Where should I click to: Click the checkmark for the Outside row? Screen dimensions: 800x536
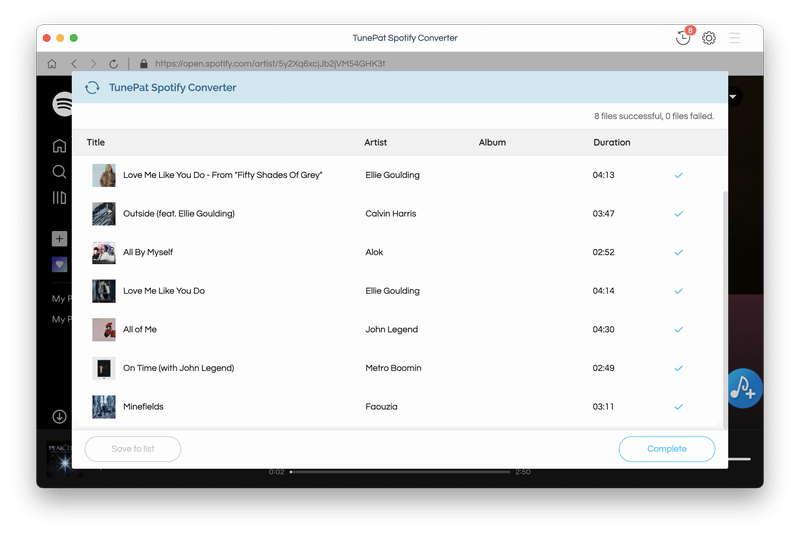click(x=679, y=214)
